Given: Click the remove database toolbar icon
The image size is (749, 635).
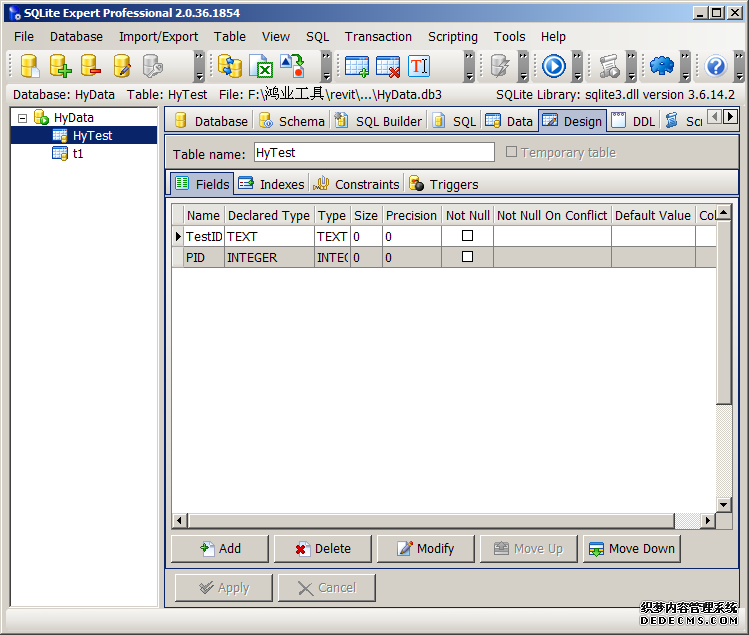Looking at the screenshot, I should (x=91, y=66).
